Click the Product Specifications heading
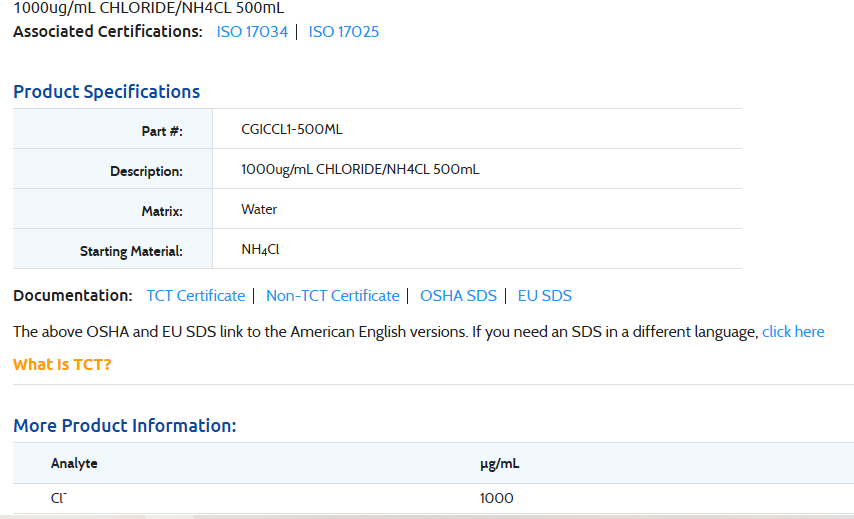 [x=106, y=92]
